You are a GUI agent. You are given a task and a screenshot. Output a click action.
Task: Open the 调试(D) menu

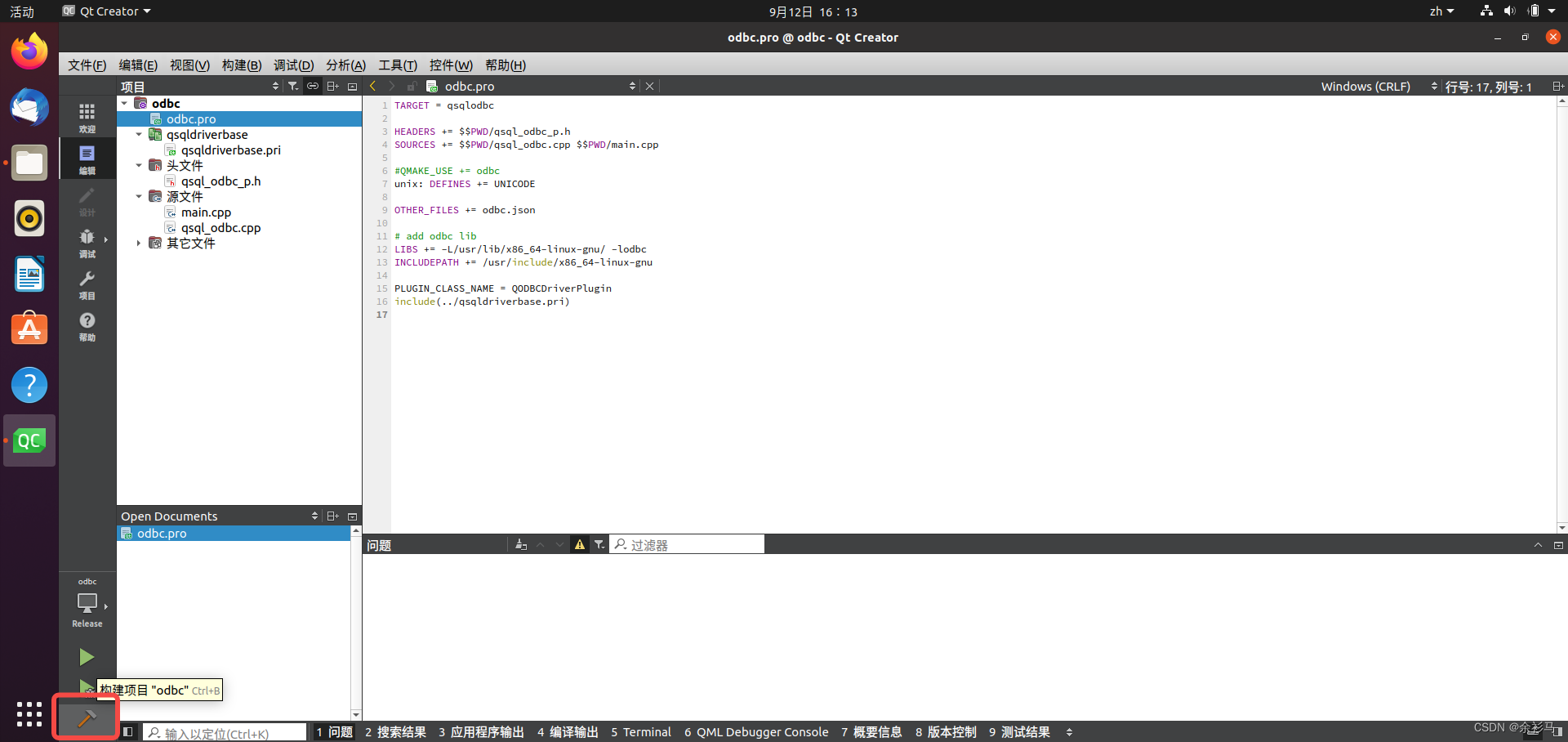point(294,65)
